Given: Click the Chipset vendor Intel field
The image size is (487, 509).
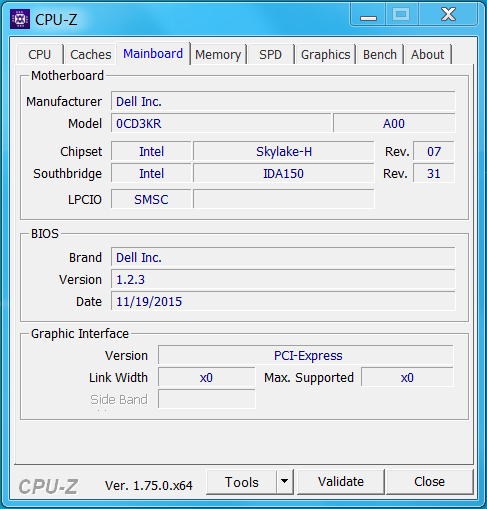Looking at the screenshot, I should [151, 151].
